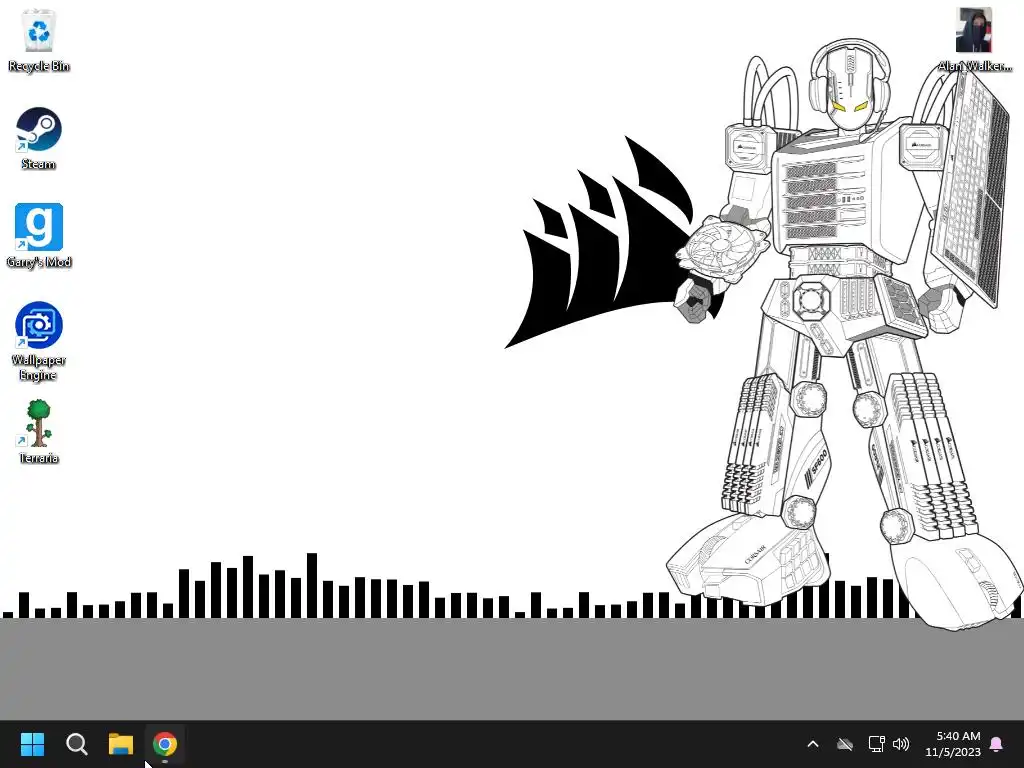Click the Recycle Bin label text
The height and width of the screenshot is (768, 1024).
coord(39,66)
